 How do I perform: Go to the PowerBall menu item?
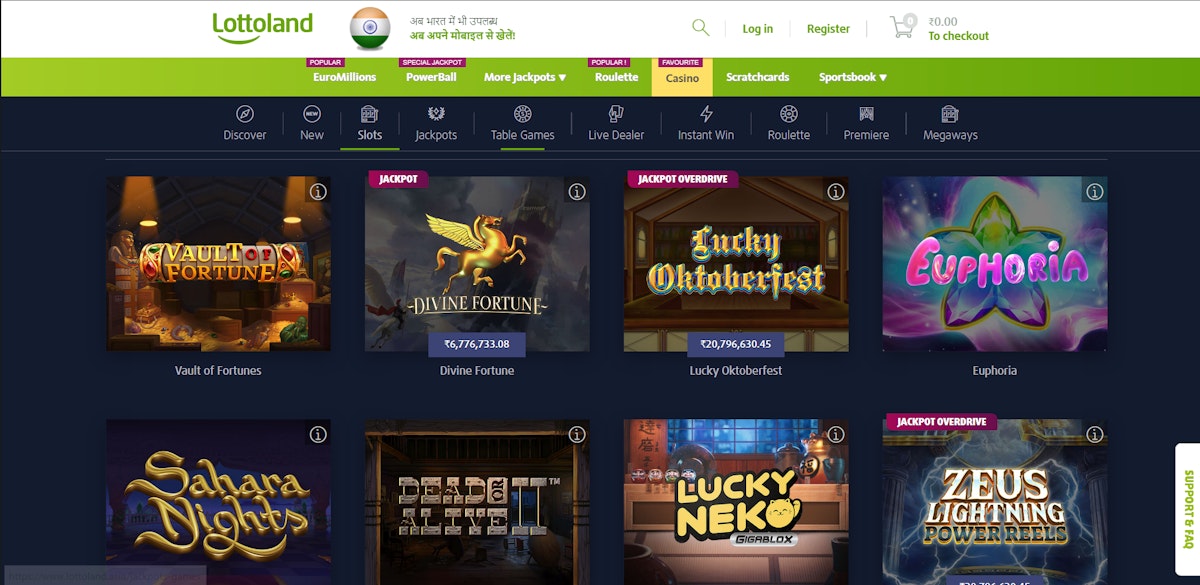(x=431, y=77)
